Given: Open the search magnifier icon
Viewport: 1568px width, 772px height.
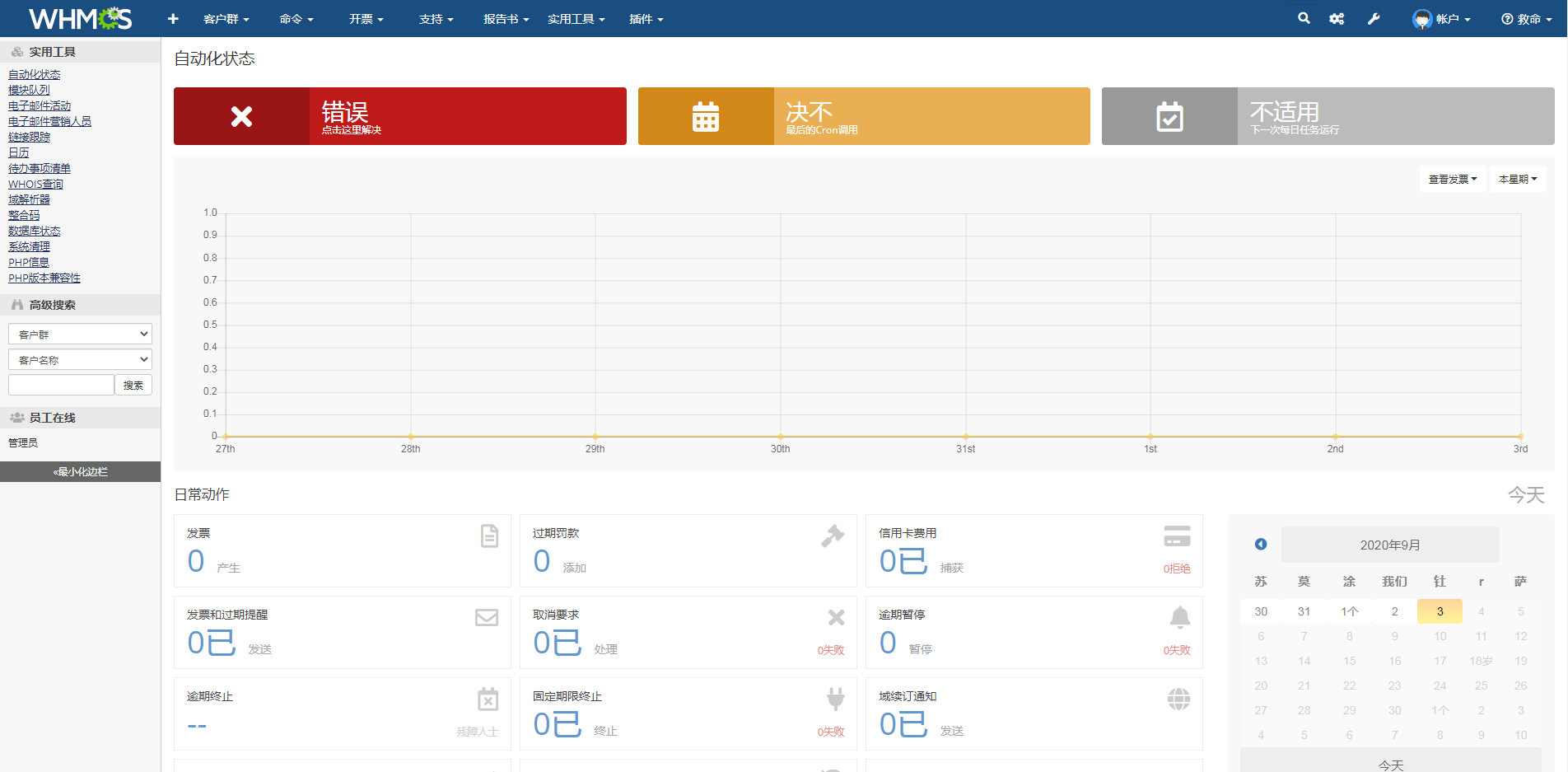Looking at the screenshot, I should tap(1304, 18).
